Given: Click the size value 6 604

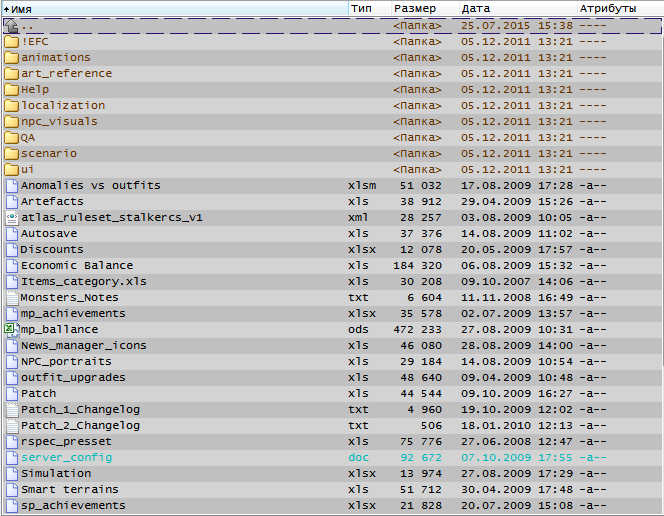Looking at the screenshot, I should click(424, 298).
